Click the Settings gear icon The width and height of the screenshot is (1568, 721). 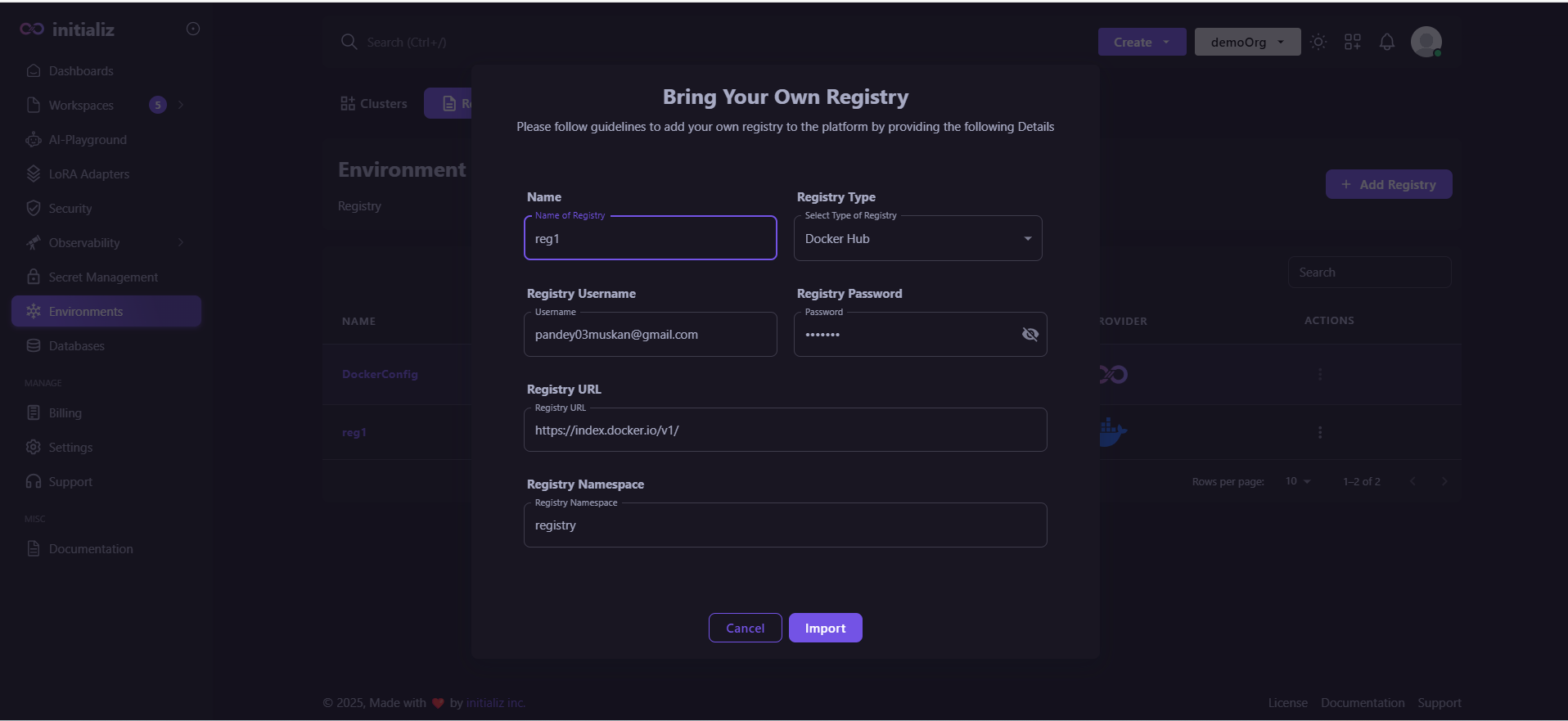pos(34,448)
